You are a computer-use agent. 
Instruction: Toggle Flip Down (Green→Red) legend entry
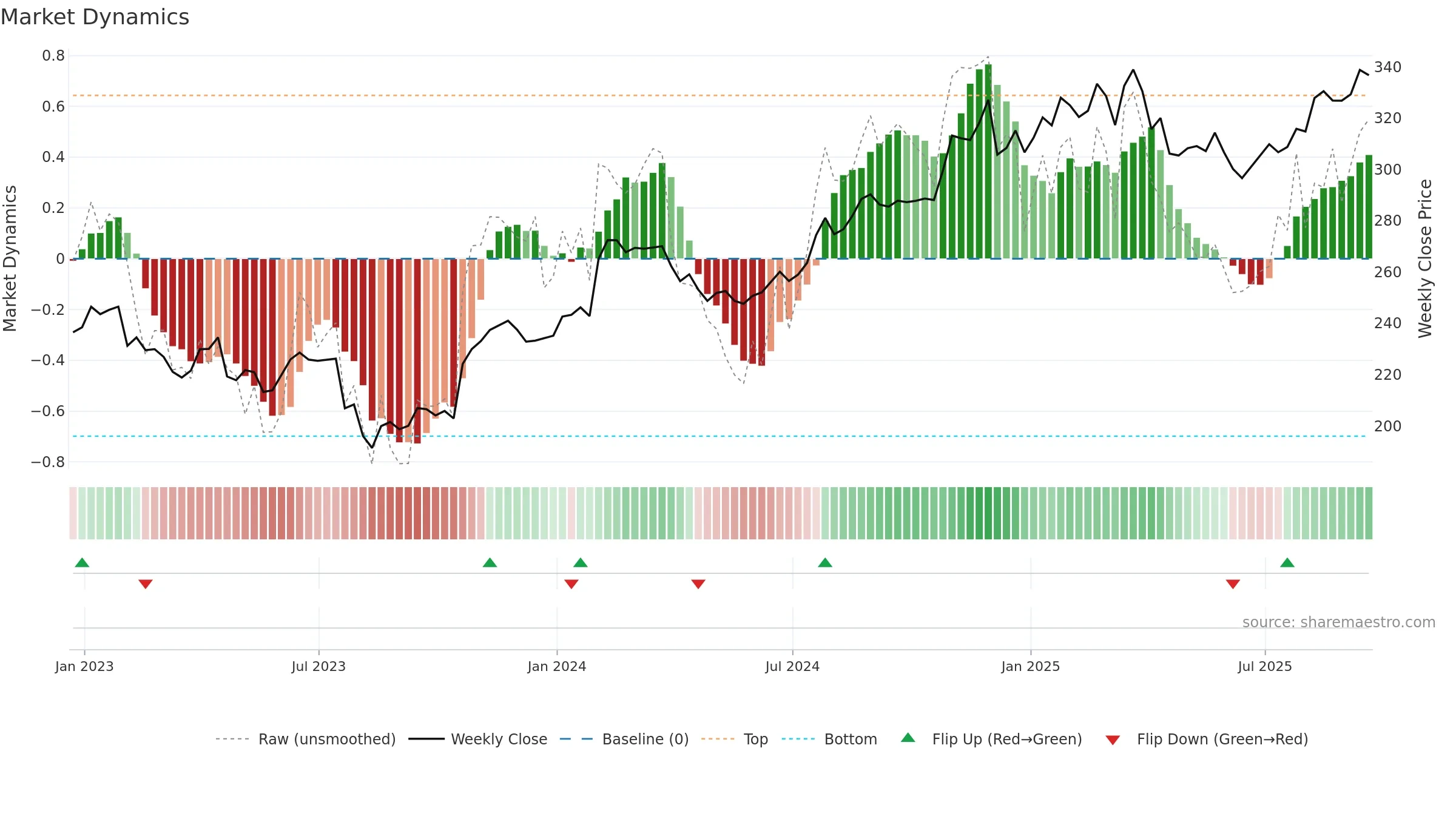pos(1207,739)
